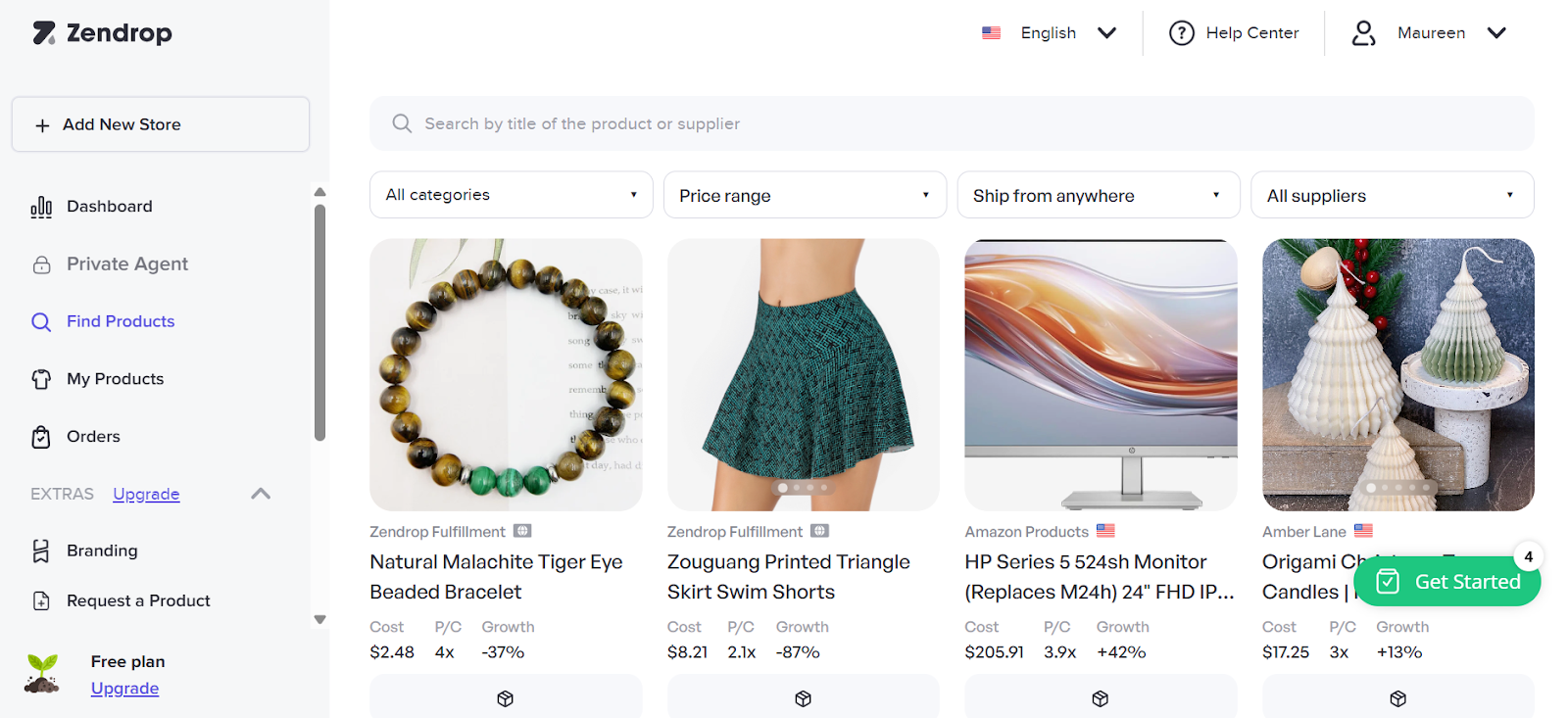Open the All categories dropdown
Screen dimensions: 1568x718
pos(511,194)
